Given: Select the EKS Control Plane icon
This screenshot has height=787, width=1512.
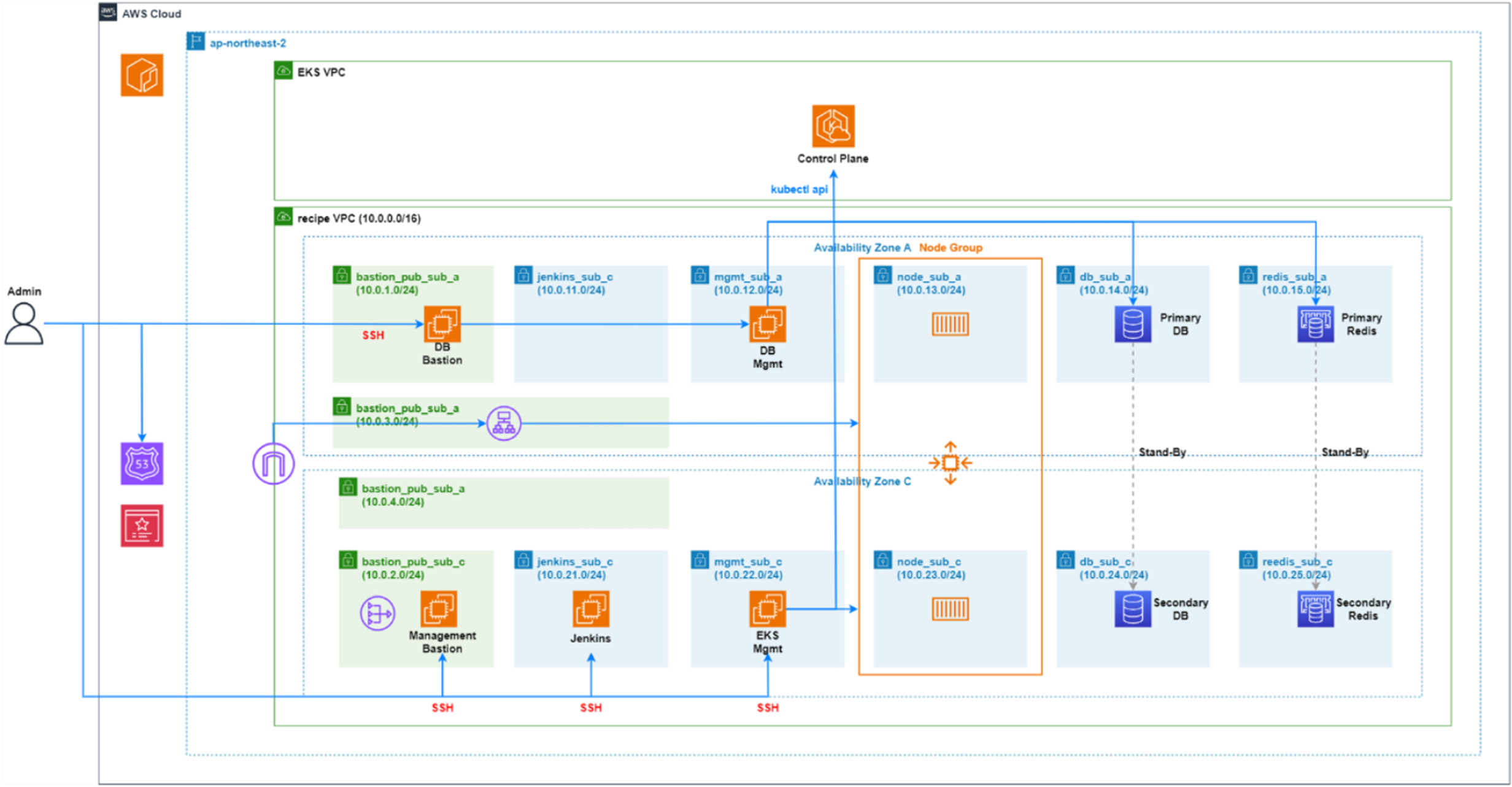Looking at the screenshot, I should (x=833, y=126).
